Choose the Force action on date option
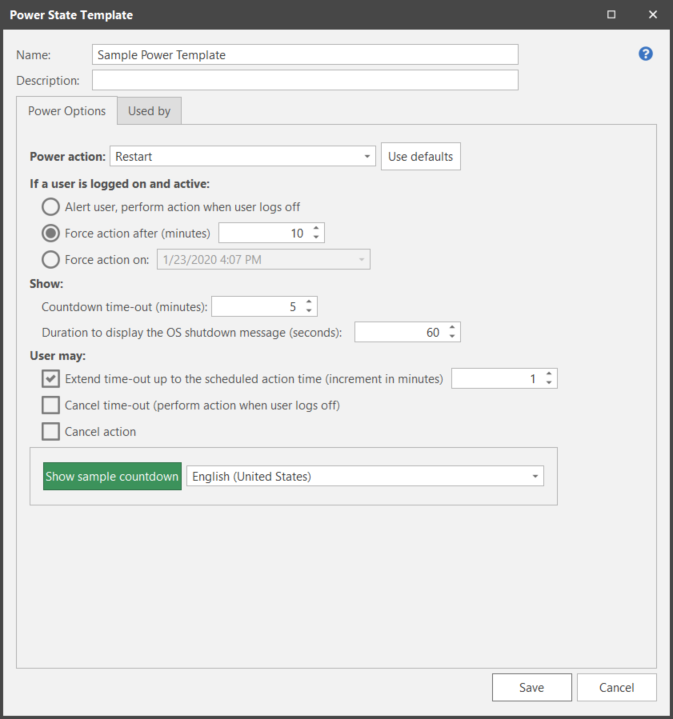This screenshot has width=673, height=719. click(51, 260)
